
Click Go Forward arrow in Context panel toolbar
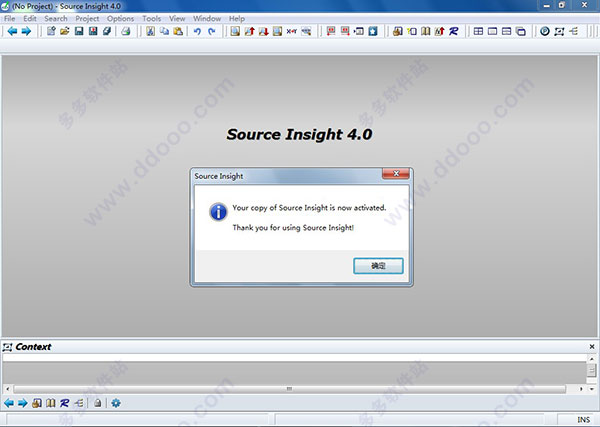coord(23,403)
